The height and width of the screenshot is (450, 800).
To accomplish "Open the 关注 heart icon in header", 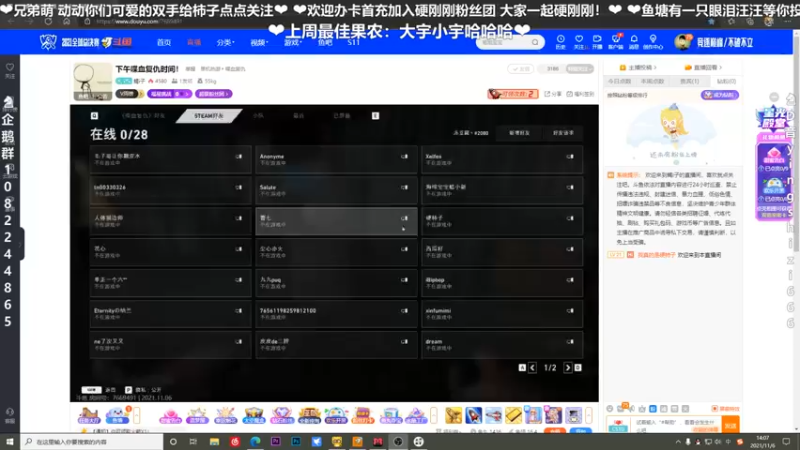I will click(579, 39).
